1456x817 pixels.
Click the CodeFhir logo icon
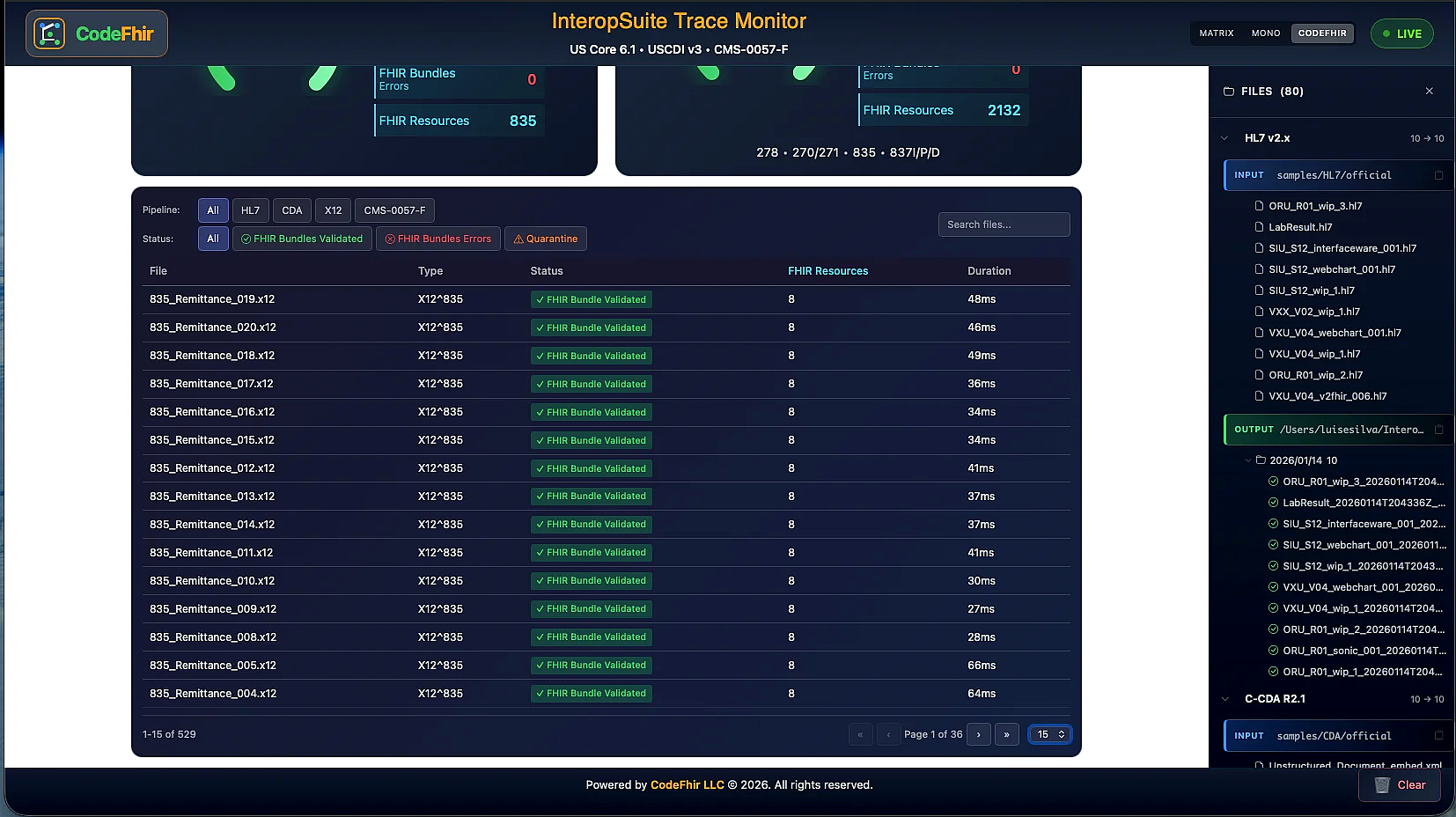(49, 33)
